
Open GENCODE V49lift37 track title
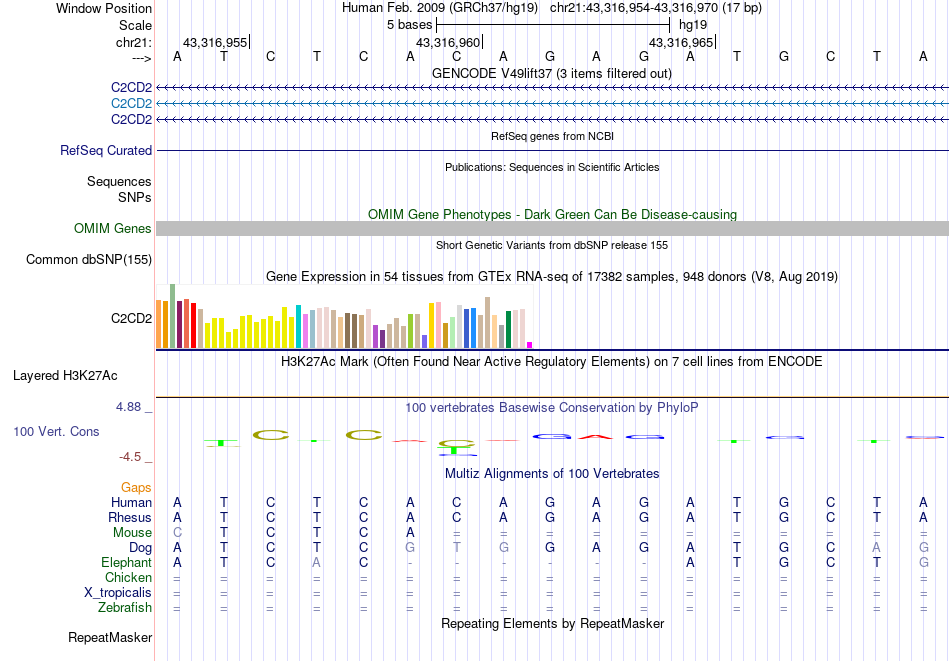552,73
